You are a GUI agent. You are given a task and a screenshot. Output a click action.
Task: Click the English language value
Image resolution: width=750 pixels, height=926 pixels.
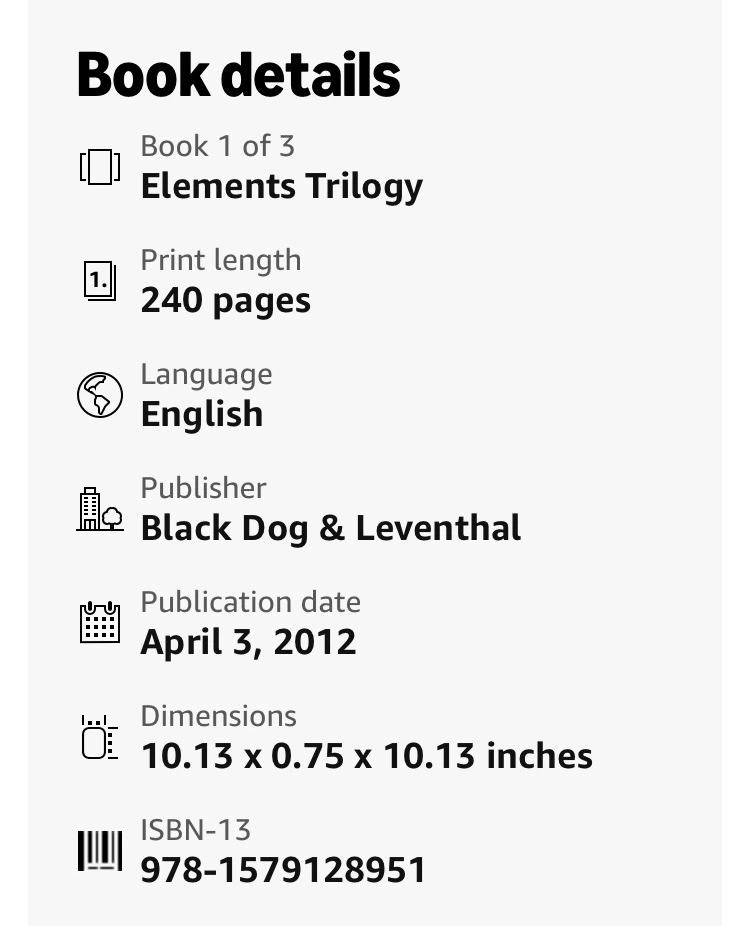[202, 414]
